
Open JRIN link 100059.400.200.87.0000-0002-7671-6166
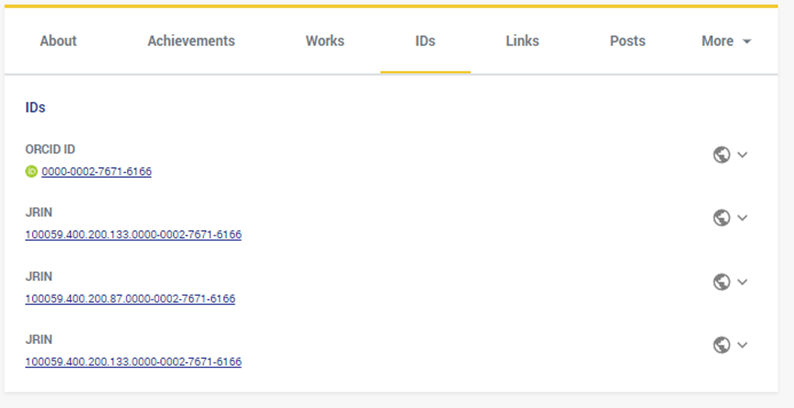[x=130, y=298]
